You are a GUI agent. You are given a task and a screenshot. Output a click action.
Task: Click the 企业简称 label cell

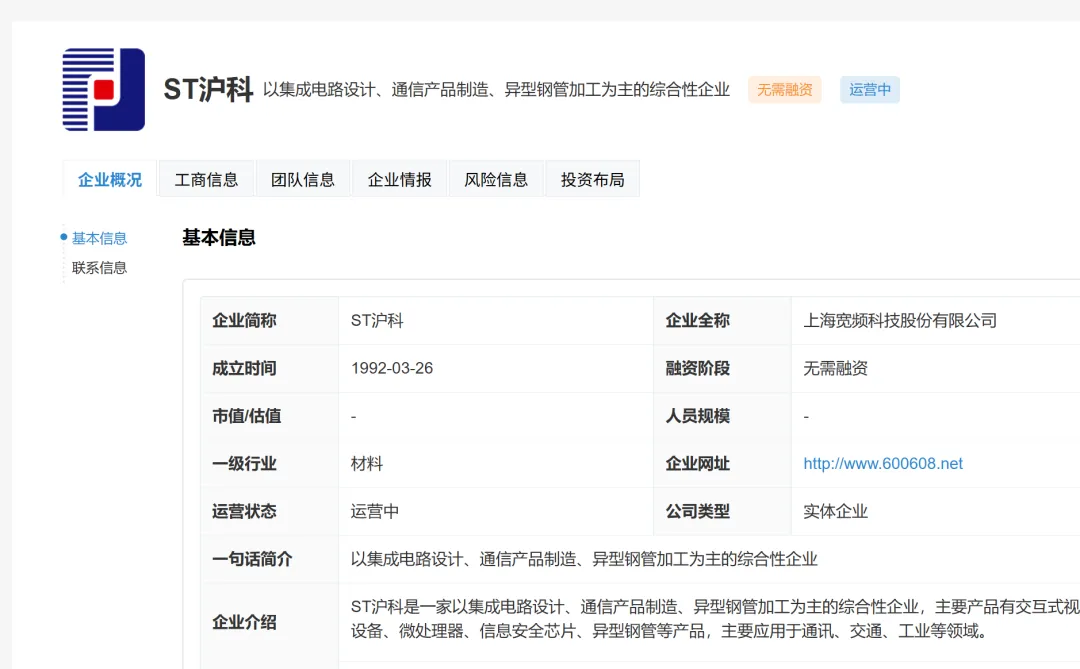[269, 320]
